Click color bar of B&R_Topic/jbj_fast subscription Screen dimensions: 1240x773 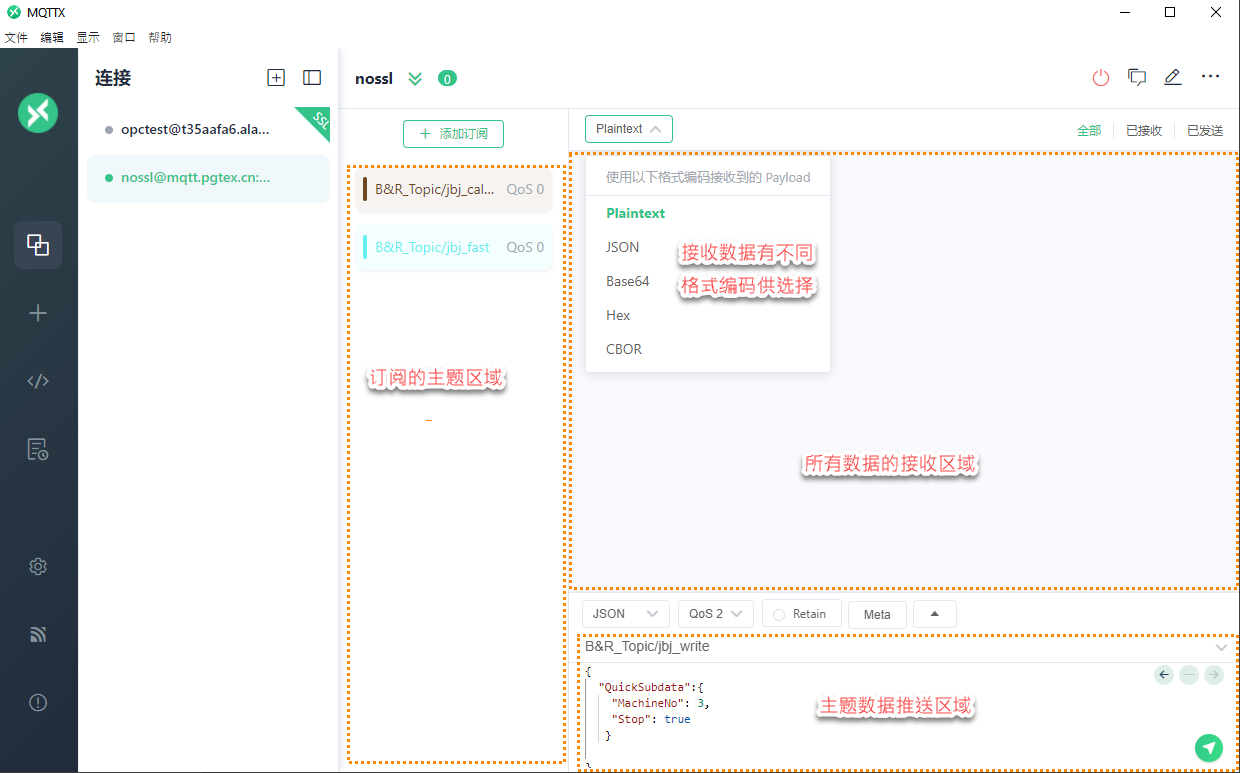(x=365, y=247)
